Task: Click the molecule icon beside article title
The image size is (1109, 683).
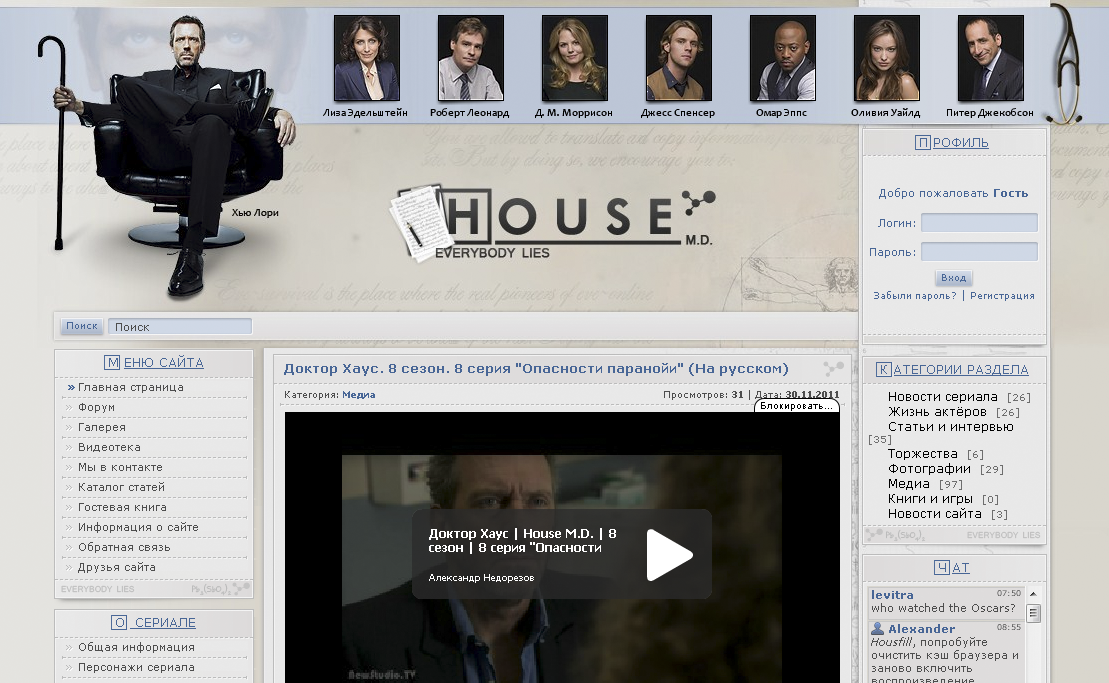Action: tap(833, 368)
